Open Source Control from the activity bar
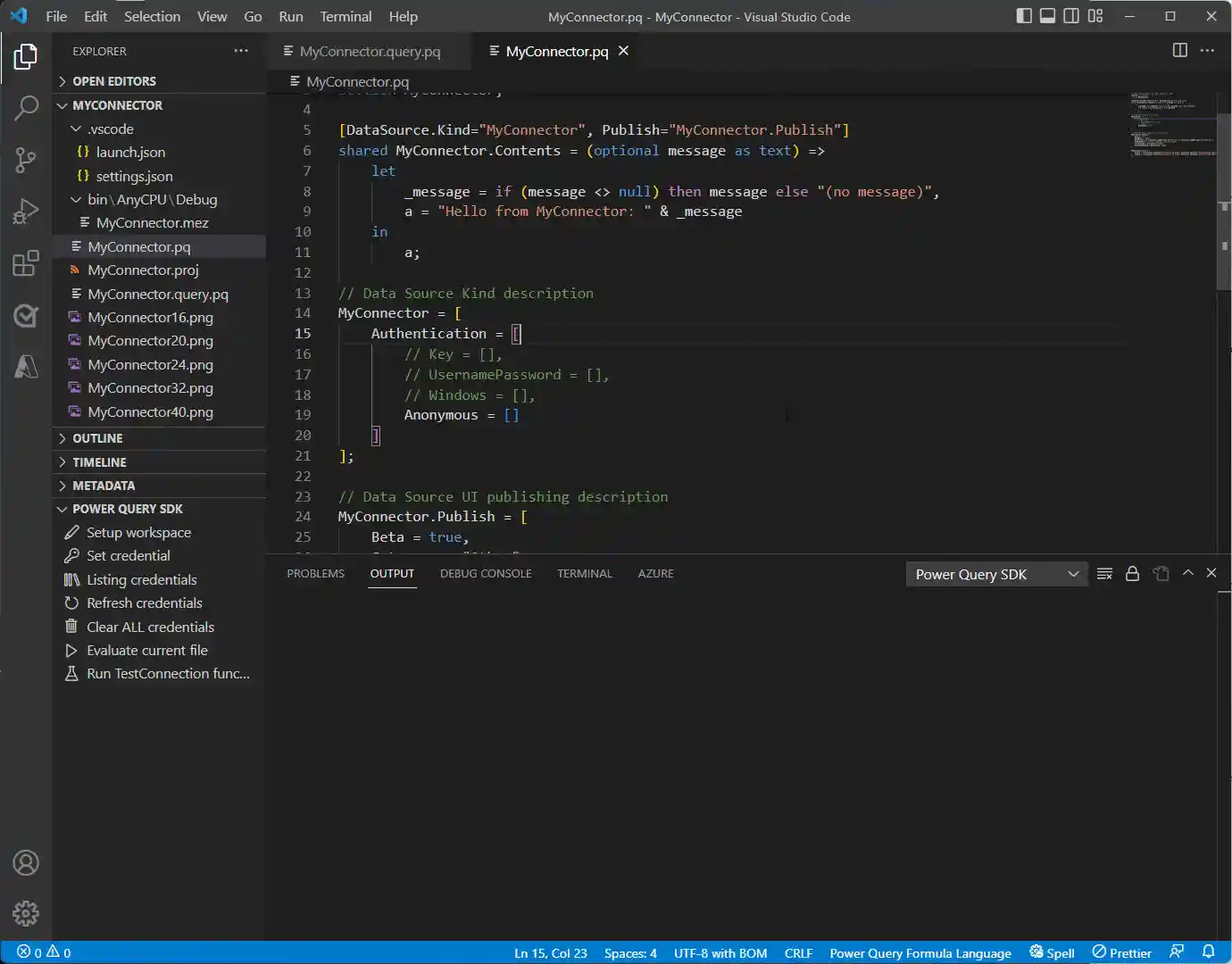 [25, 159]
